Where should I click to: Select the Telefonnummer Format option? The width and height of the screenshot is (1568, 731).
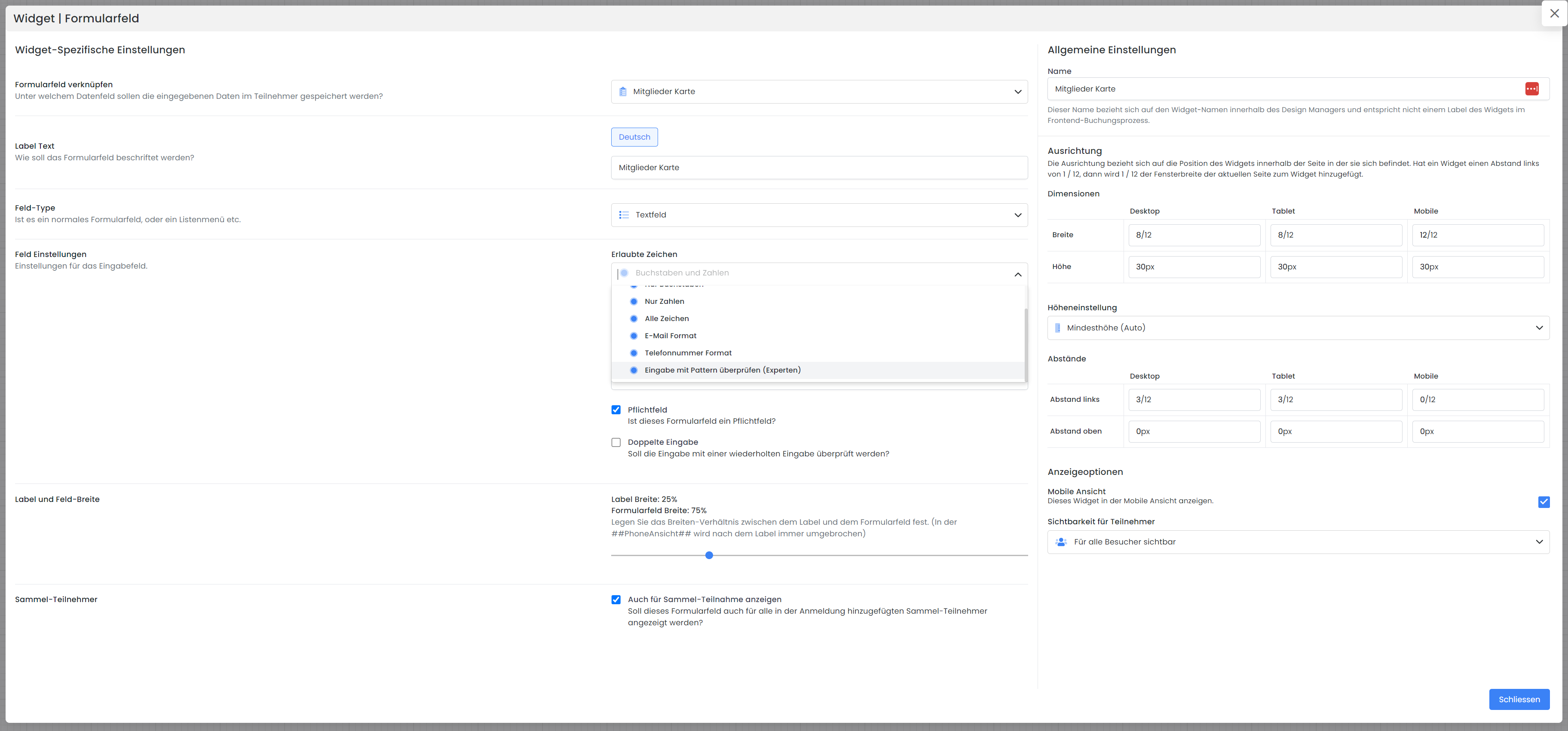[x=688, y=353]
